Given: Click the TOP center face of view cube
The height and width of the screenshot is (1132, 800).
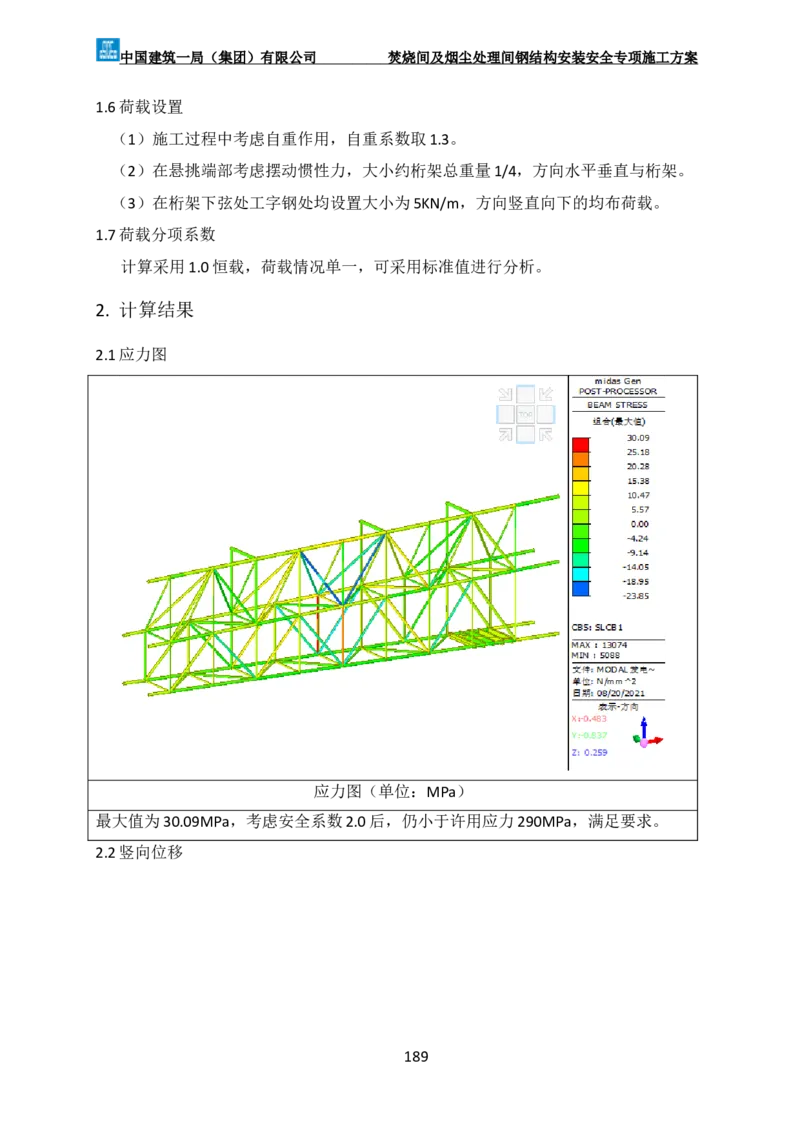Looking at the screenshot, I should pos(525,414).
